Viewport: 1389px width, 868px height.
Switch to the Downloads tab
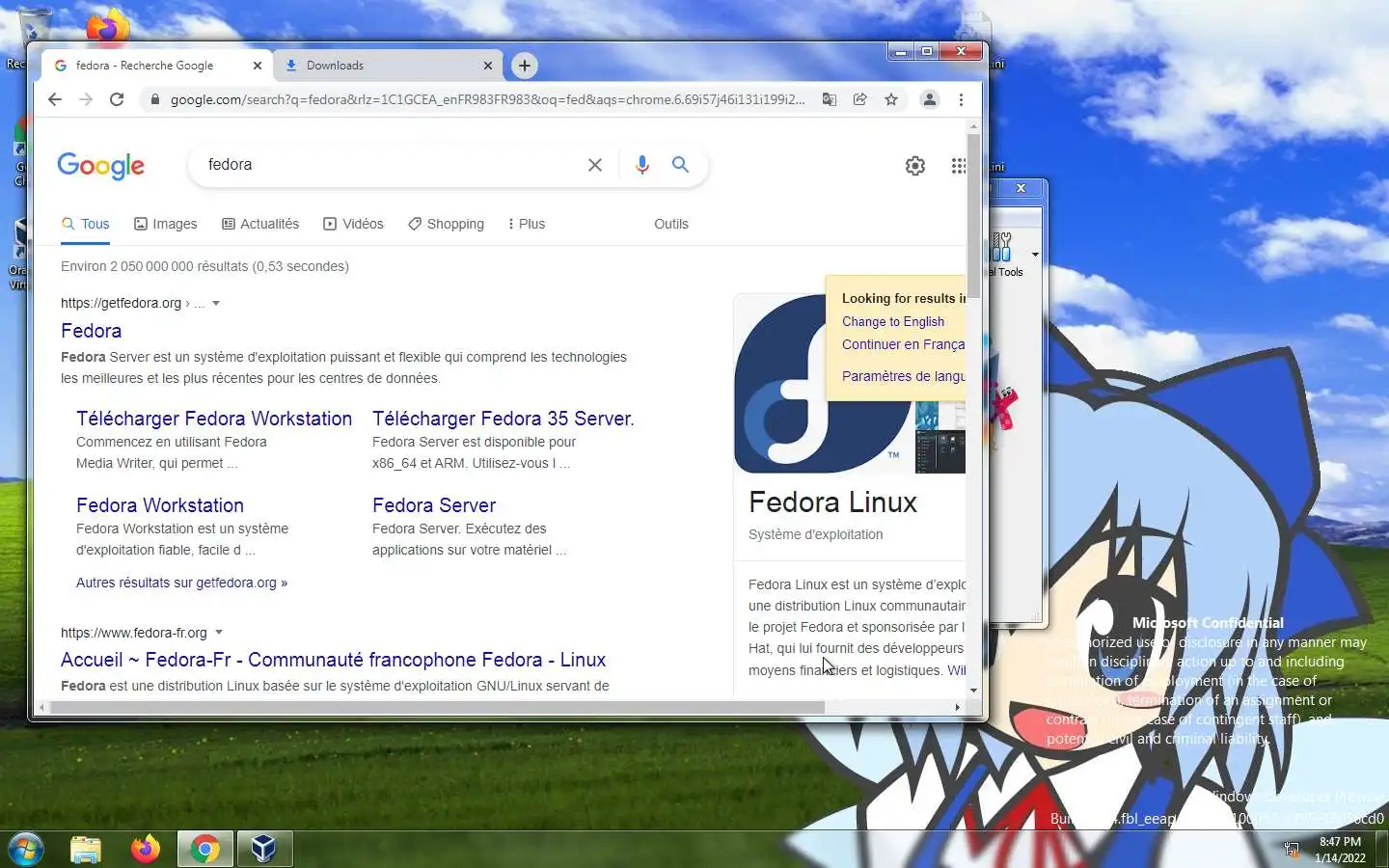(388, 66)
